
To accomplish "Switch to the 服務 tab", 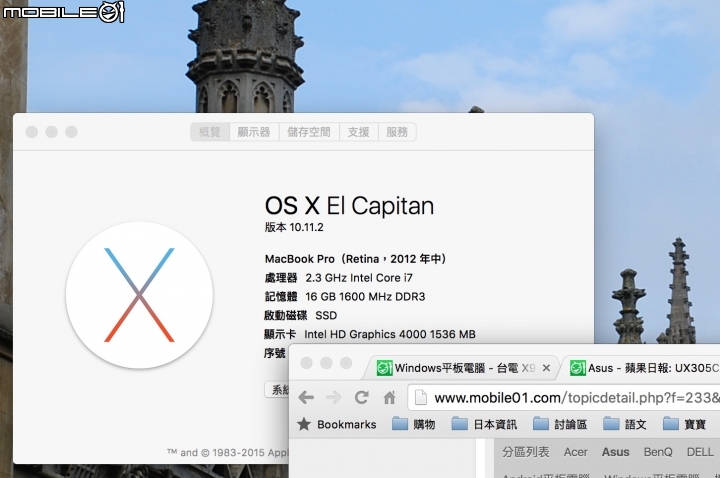I will click(x=397, y=132).
